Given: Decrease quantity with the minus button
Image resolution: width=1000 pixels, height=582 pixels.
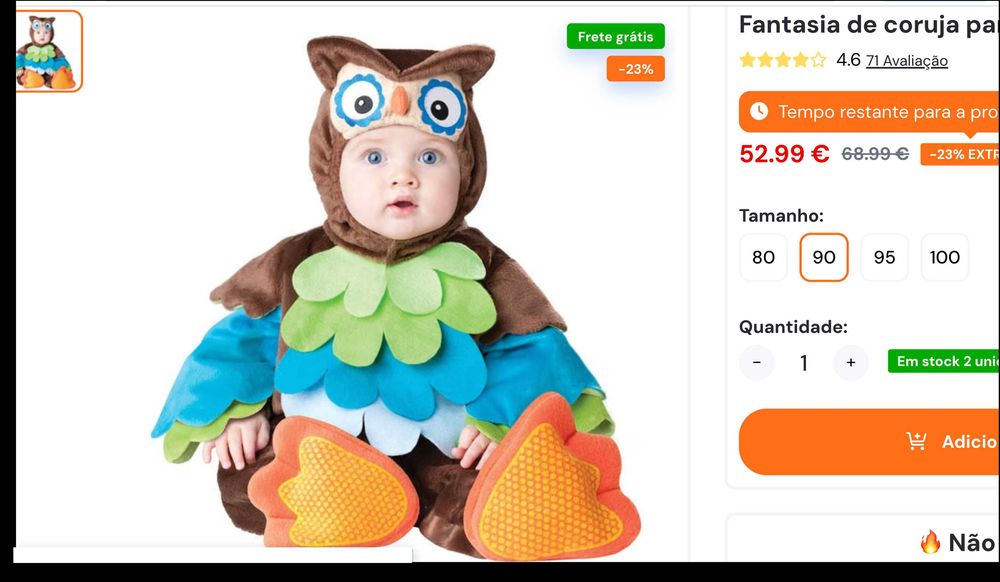Looking at the screenshot, I should coord(756,362).
